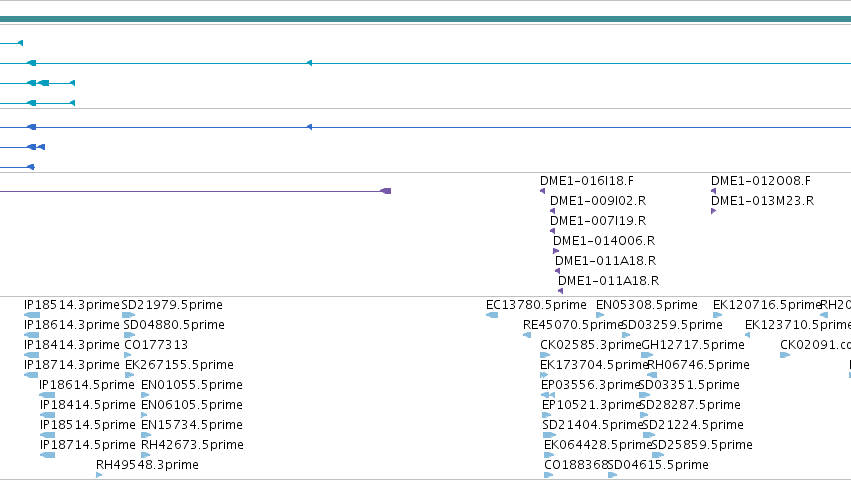Select EC13780.5prime

click(536, 305)
